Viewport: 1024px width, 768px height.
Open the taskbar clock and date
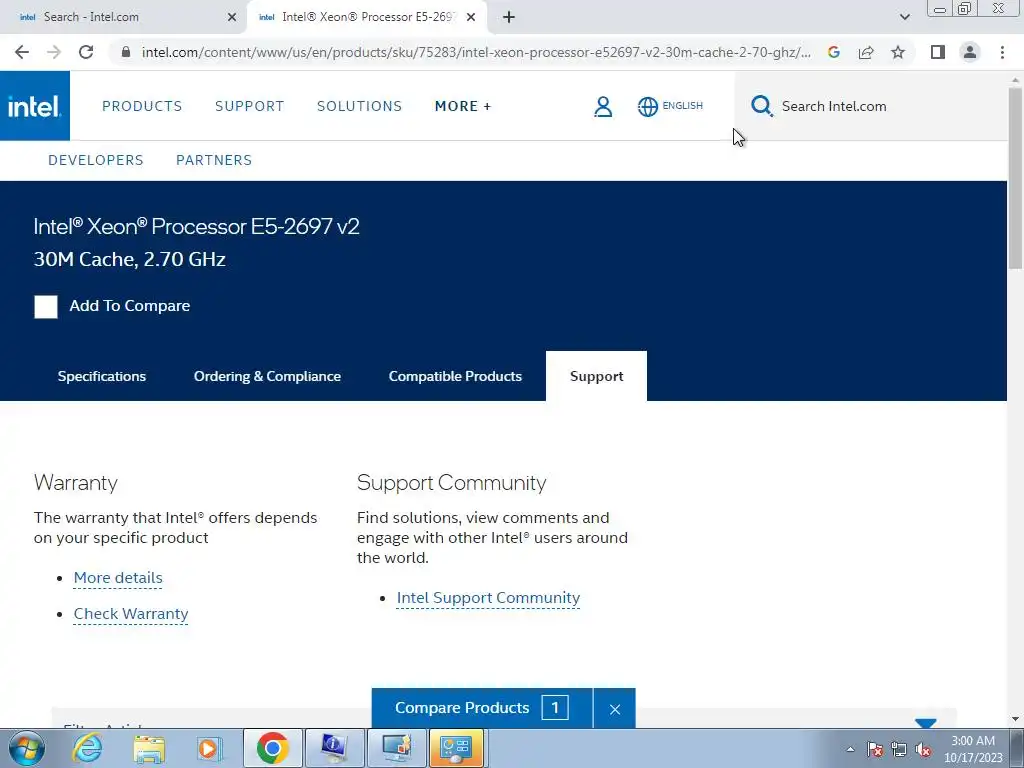(973, 749)
